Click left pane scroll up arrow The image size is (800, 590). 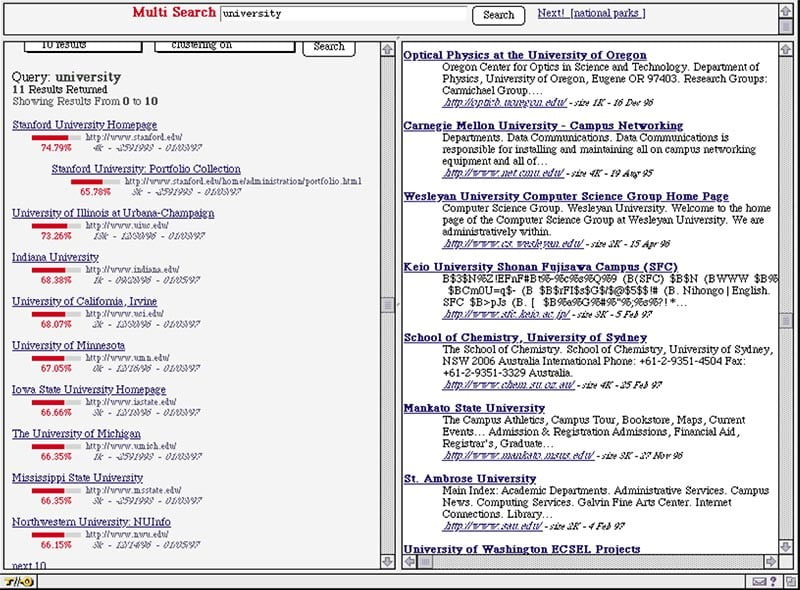coord(388,48)
